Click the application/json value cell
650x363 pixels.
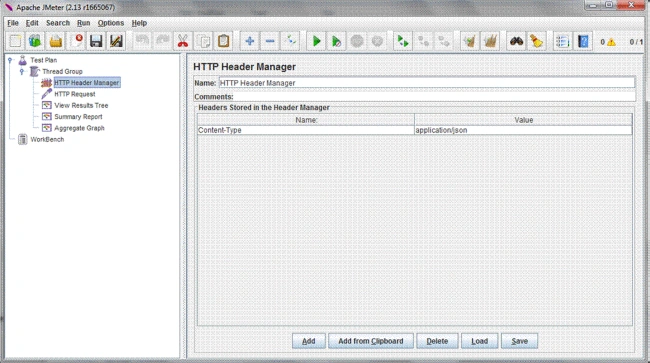tap(523, 130)
